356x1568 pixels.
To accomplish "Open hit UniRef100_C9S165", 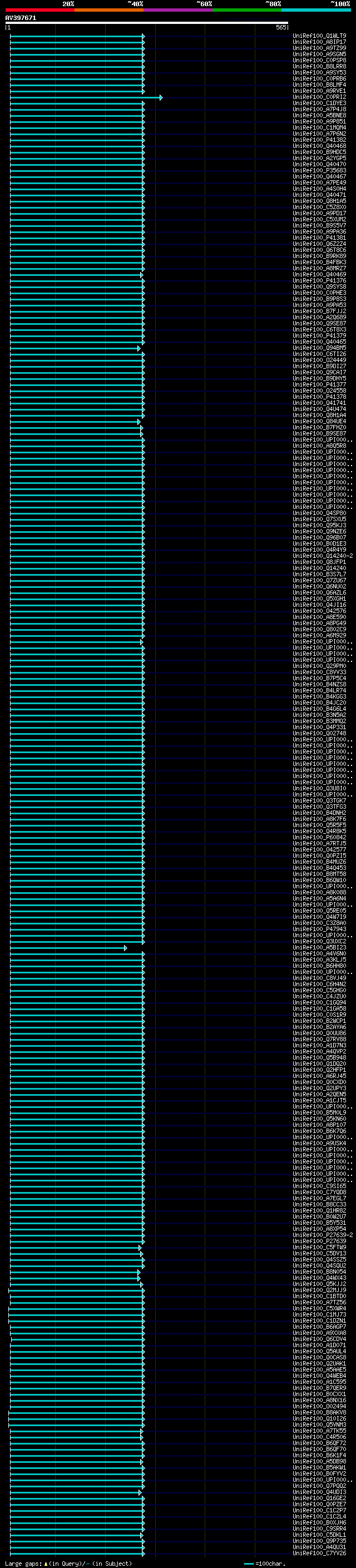I will click(x=319, y=1186).
